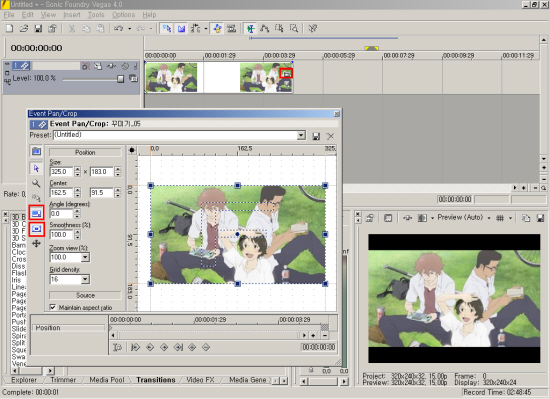550x399 pixels.
Task: Open Preset dropdown in Event Pan/Crop
Action: pos(301,135)
